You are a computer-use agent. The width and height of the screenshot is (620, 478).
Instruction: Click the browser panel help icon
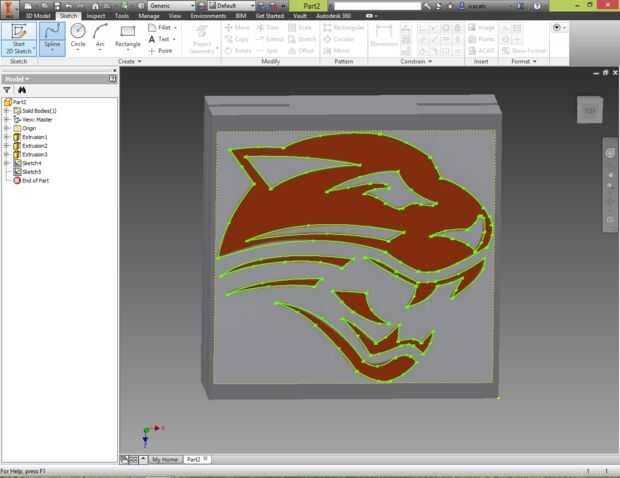(x=113, y=79)
